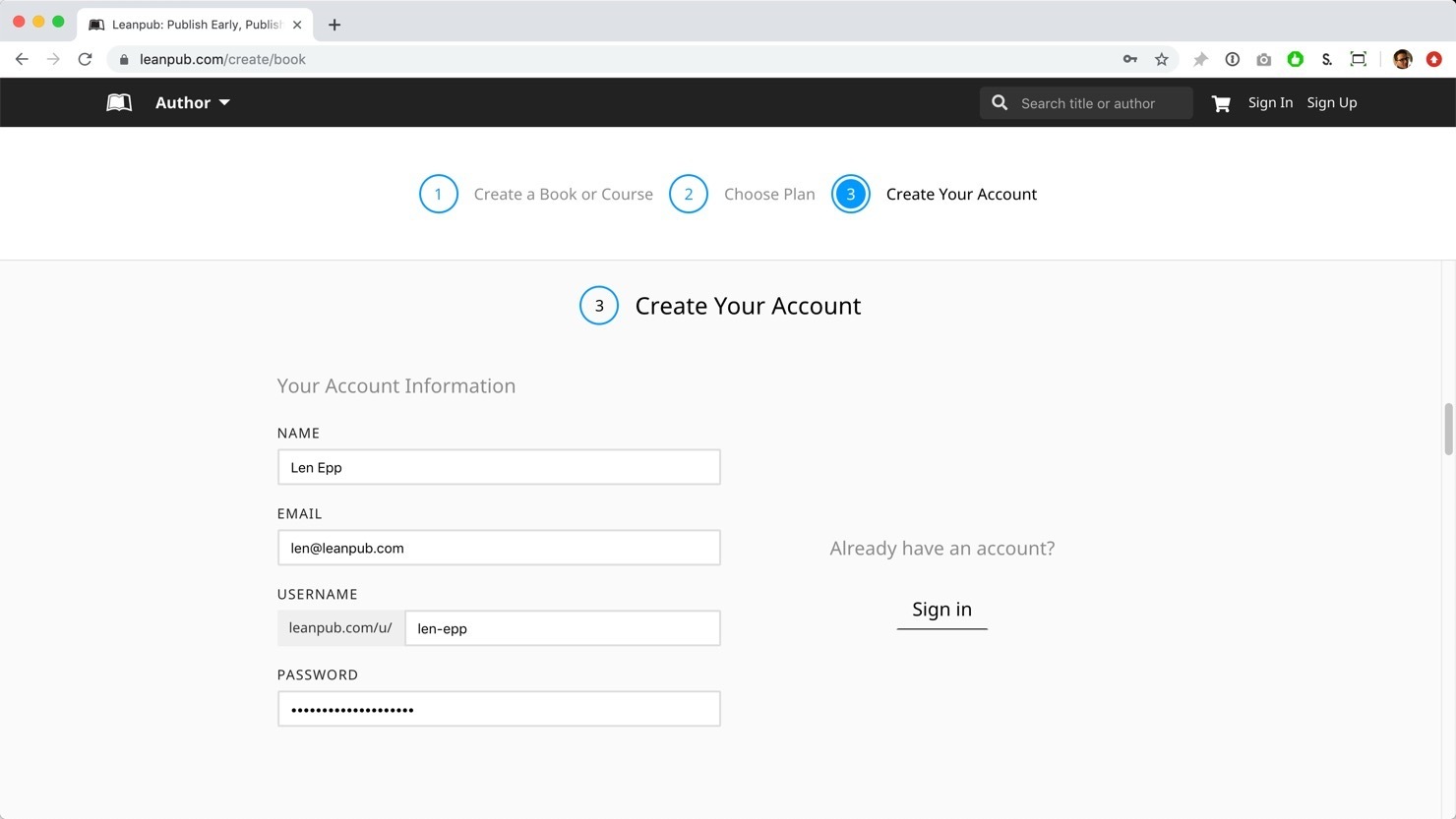This screenshot has height=819, width=1456.
Task: Open a new browser tab
Action: coord(334,25)
